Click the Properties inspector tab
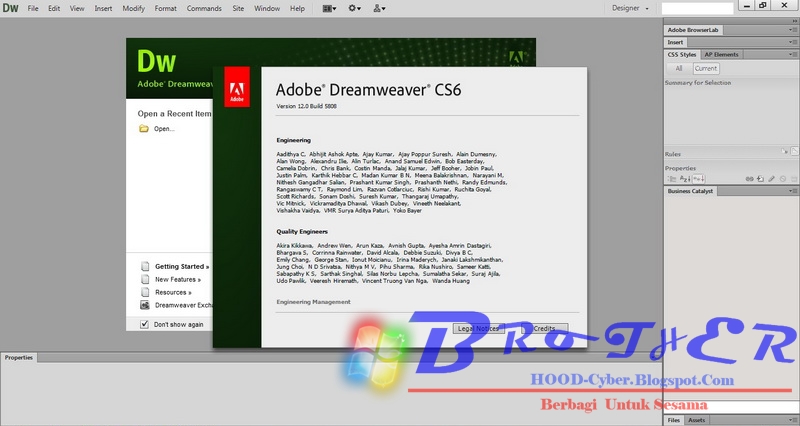Image resolution: width=800 pixels, height=426 pixels. (x=19, y=358)
